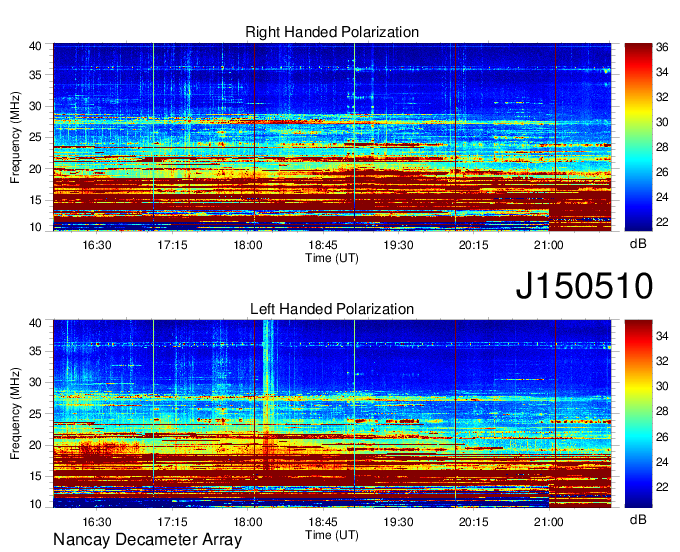Click 19:30 tick on Left Handed time axis
The image size is (680, 552).
coord(398,522)
